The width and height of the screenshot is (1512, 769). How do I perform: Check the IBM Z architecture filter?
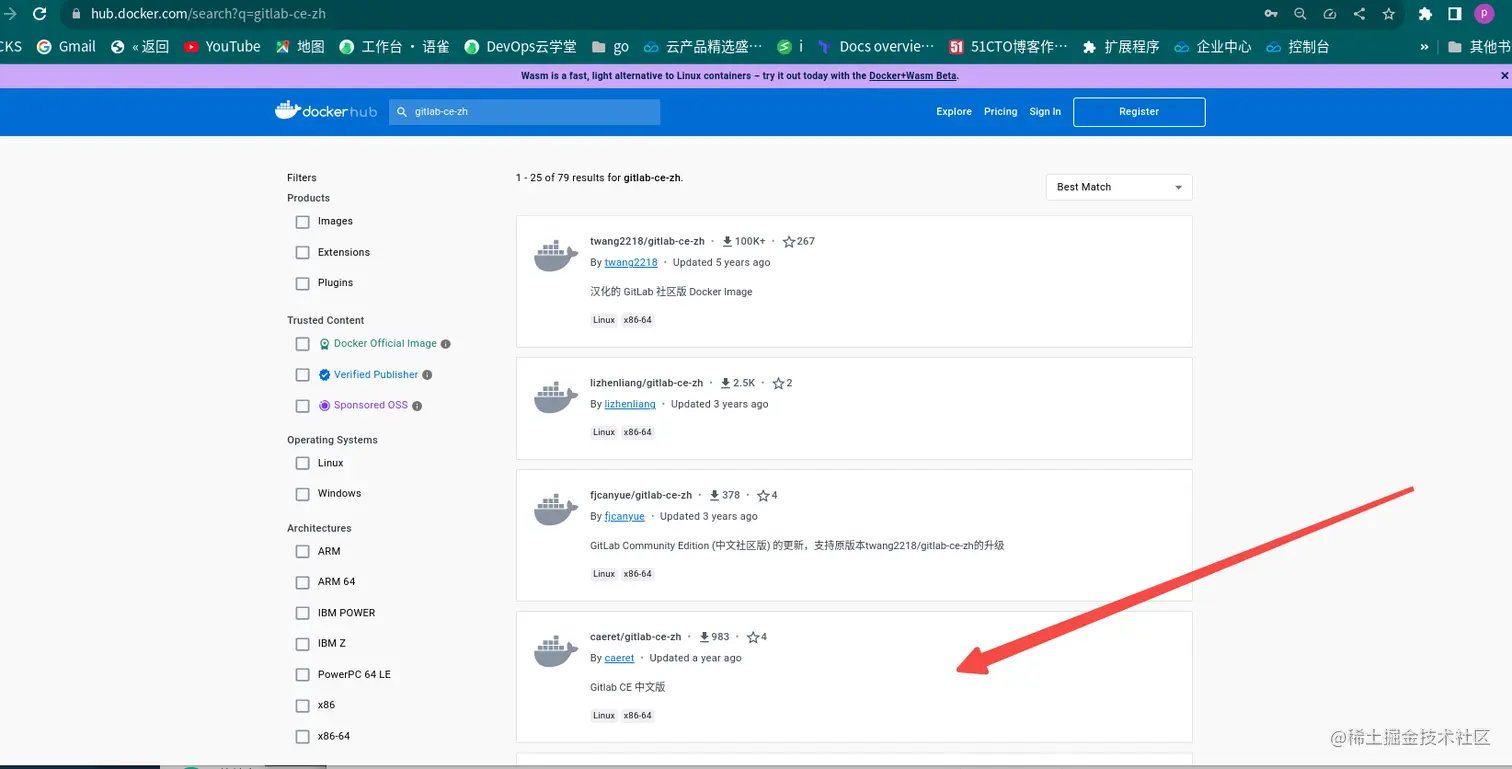tap(302, 644)
